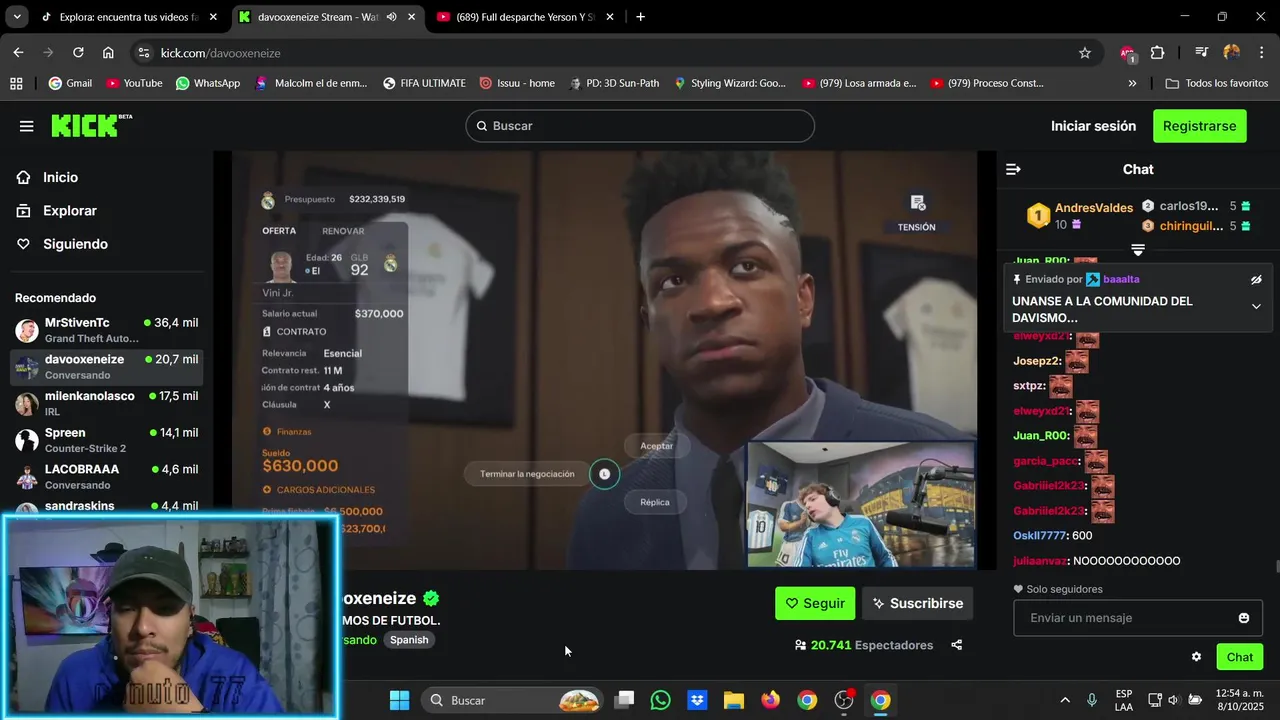Image resolution: width=1280 pixels, height=720 pixels.
Task: Open LACOBRAAA recommended channel
Action: click(x=106, y=477)
